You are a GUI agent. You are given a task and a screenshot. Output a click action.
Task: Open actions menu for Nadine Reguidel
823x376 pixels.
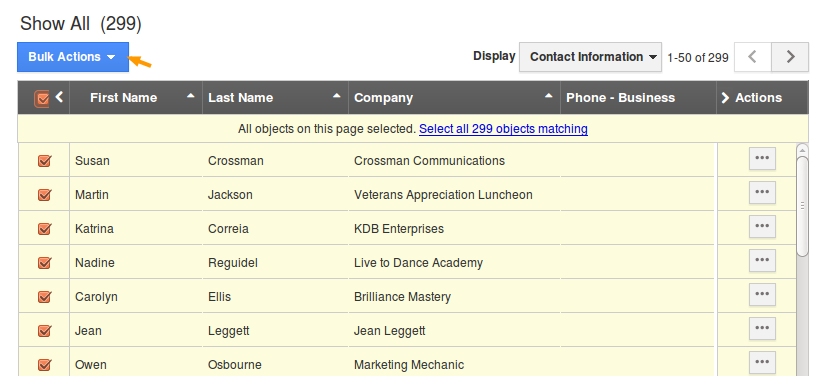pos(762,260)
